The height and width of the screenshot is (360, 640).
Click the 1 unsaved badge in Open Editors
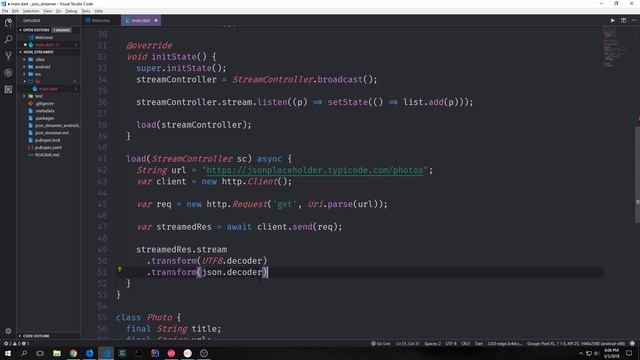tap(61, 30)
